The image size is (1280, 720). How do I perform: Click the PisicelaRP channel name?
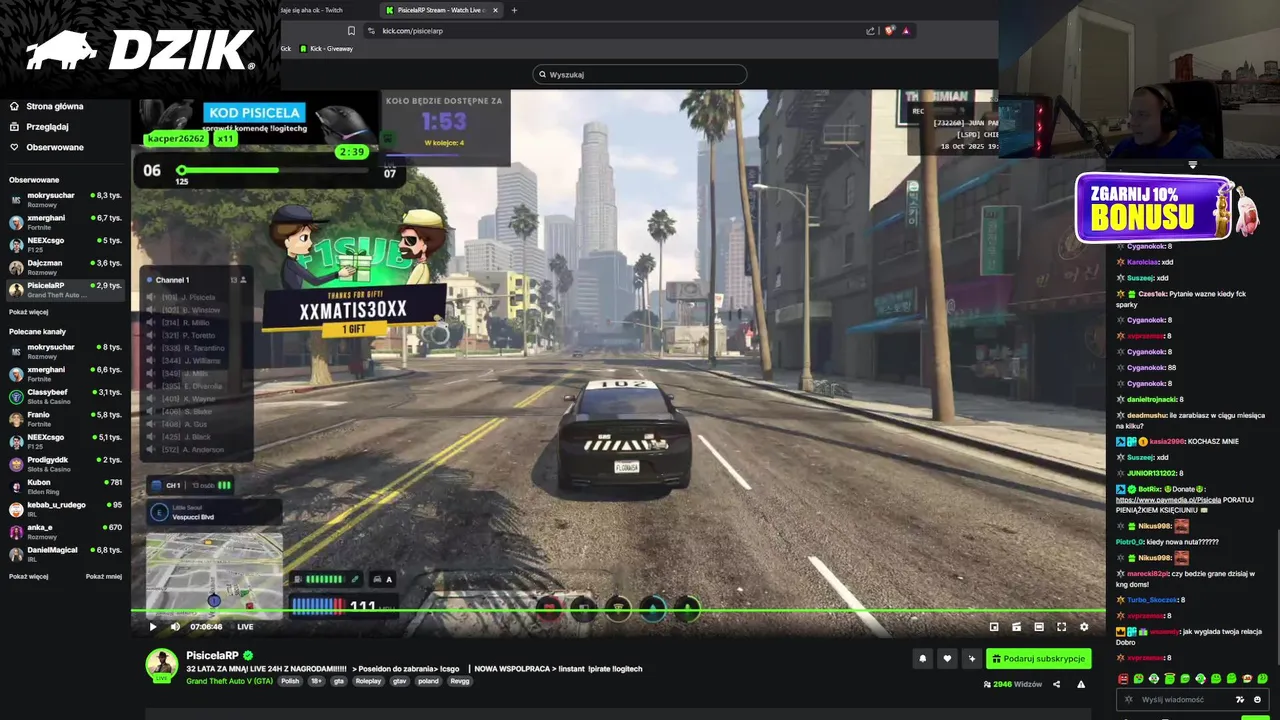[x=212, y=655]
